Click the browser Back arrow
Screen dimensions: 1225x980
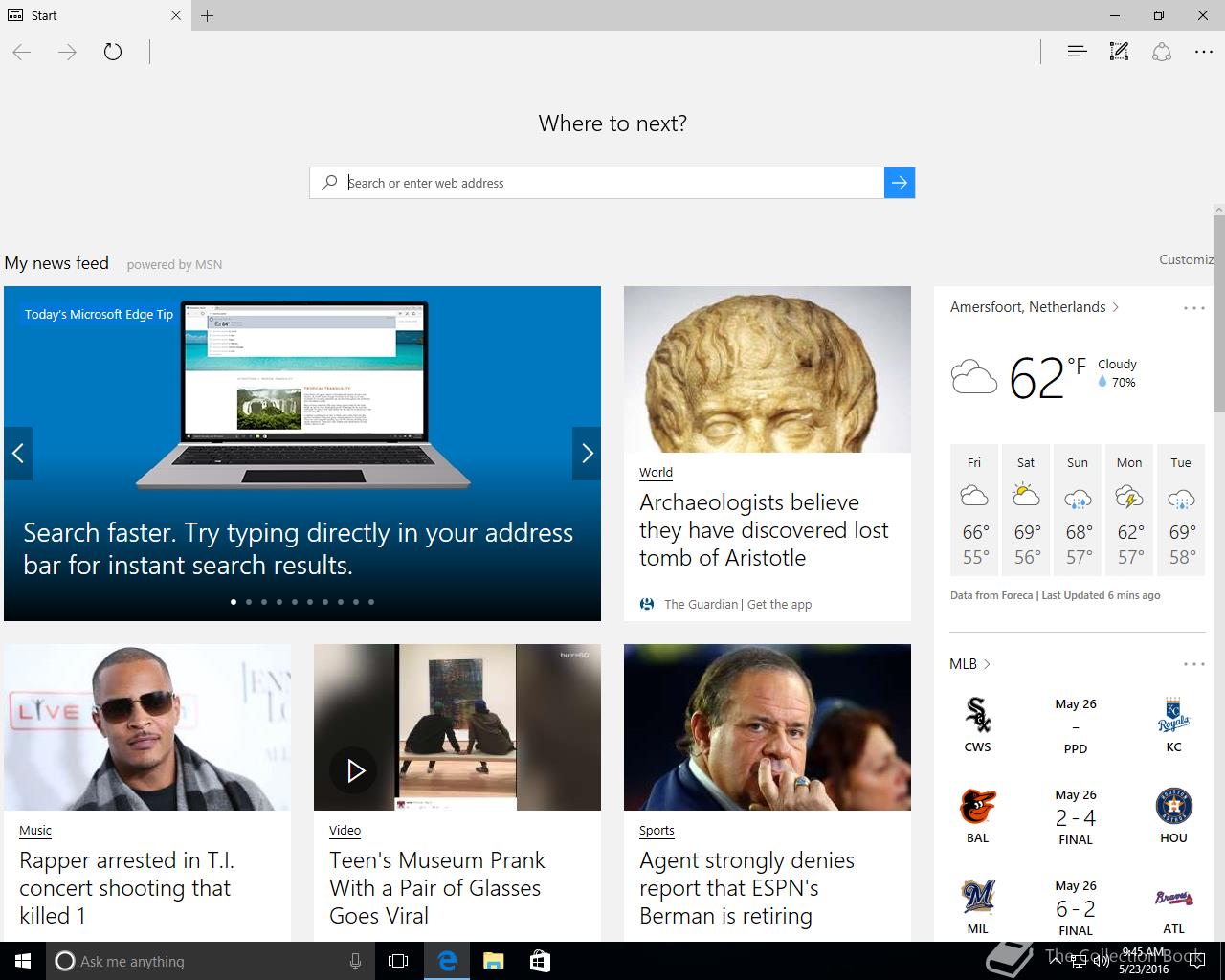pyautogui.click(x=22, y=52)
